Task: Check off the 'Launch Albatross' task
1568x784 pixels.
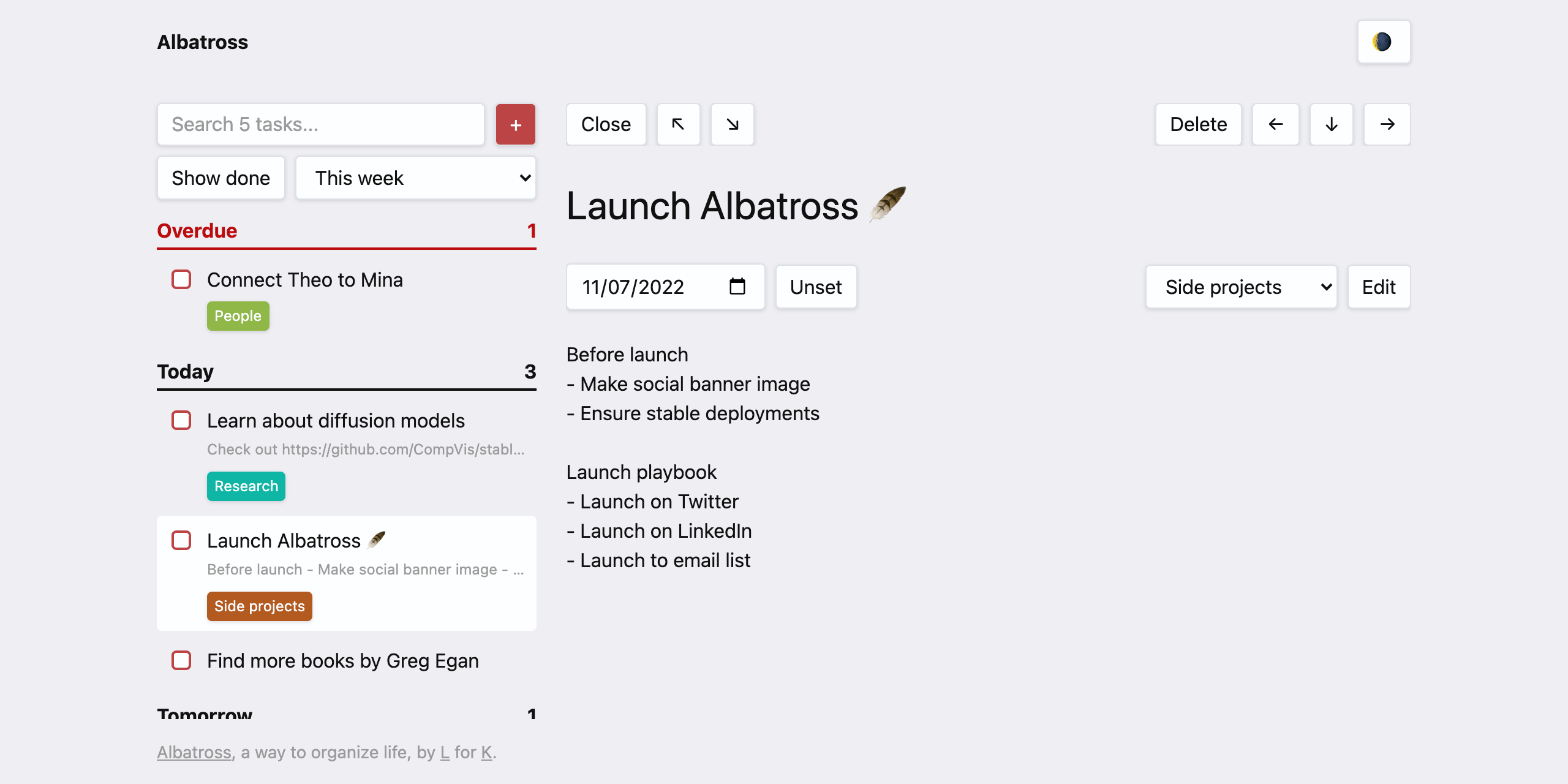Action: coord(181,541)
